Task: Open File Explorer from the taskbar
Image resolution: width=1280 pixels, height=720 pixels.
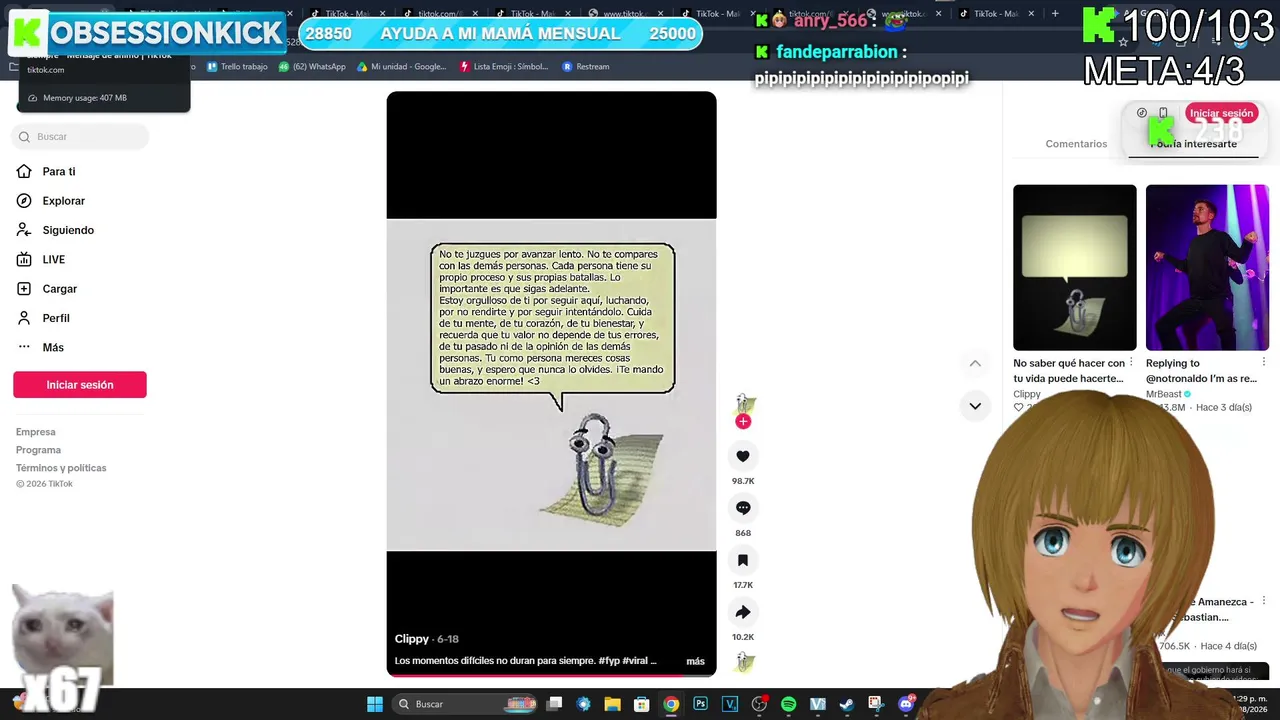Action: click(x=612, y=704)
